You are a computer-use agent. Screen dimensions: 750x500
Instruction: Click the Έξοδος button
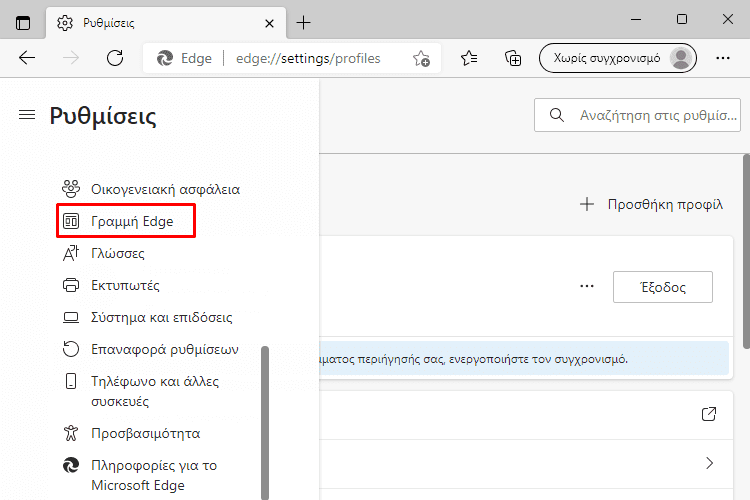(662, 287)
